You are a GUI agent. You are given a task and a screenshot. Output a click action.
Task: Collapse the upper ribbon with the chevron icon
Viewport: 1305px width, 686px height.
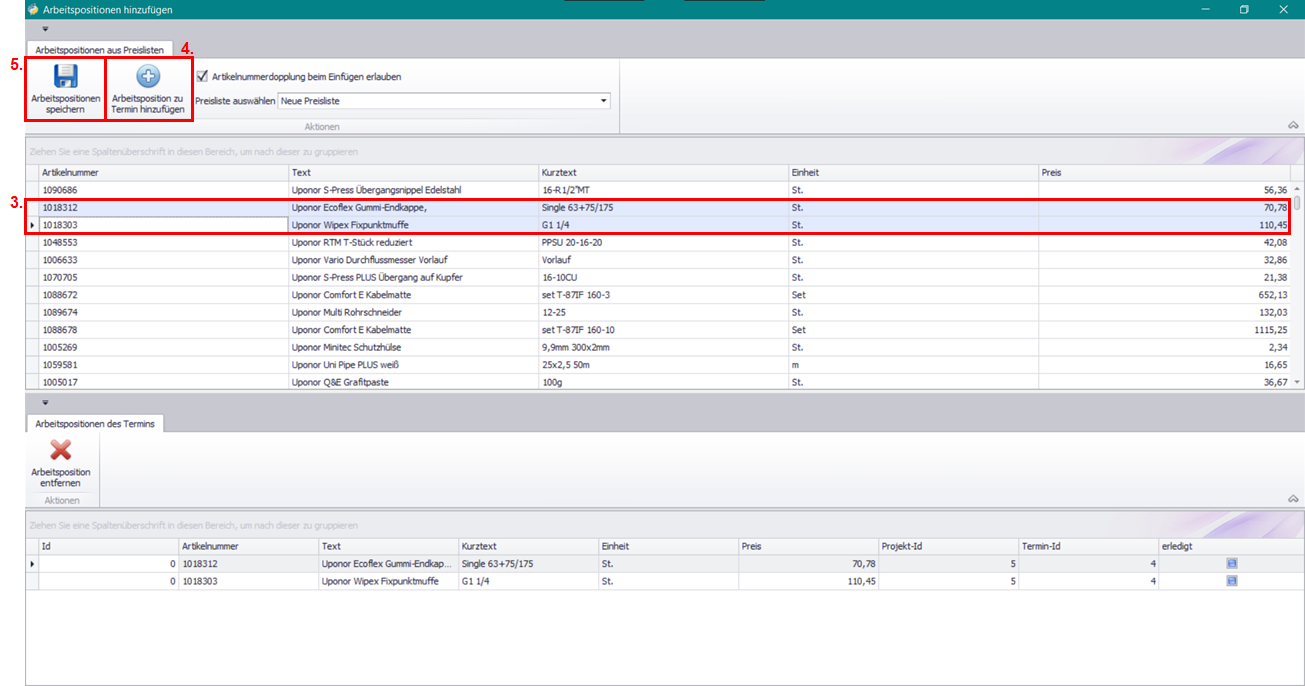tap(1292, 125)
